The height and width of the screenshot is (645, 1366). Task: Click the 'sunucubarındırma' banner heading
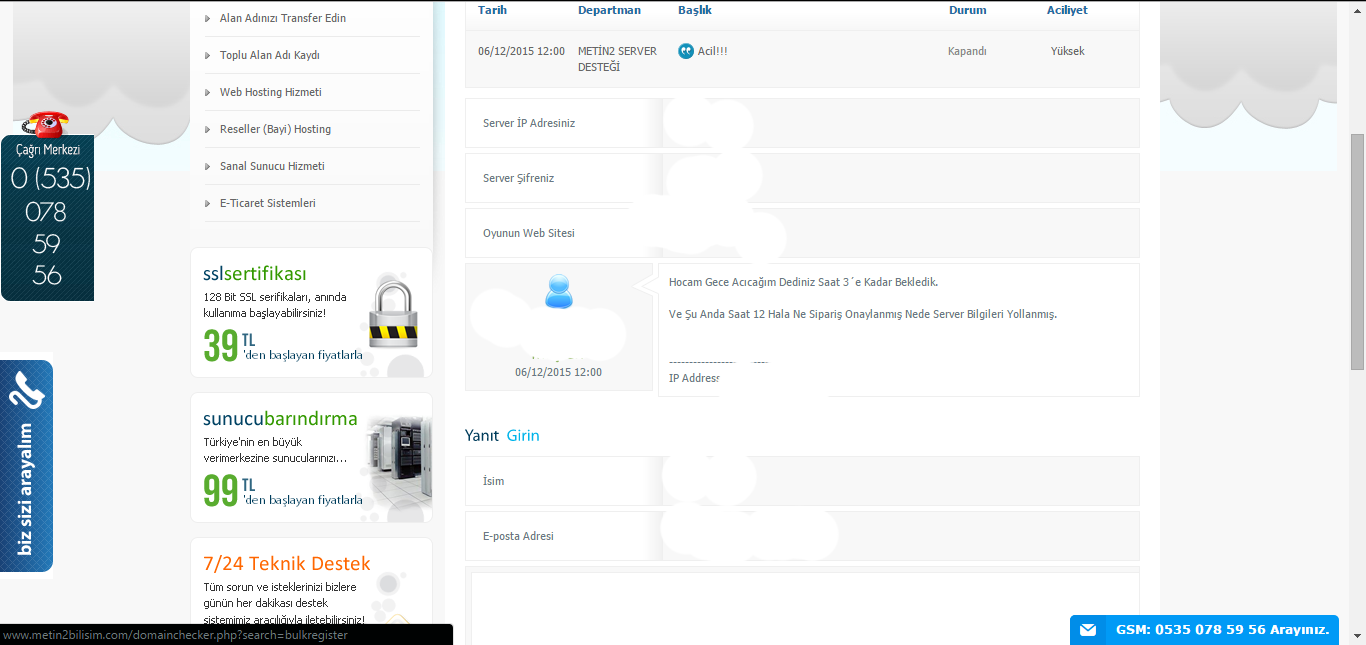click(x=280, y=419)
